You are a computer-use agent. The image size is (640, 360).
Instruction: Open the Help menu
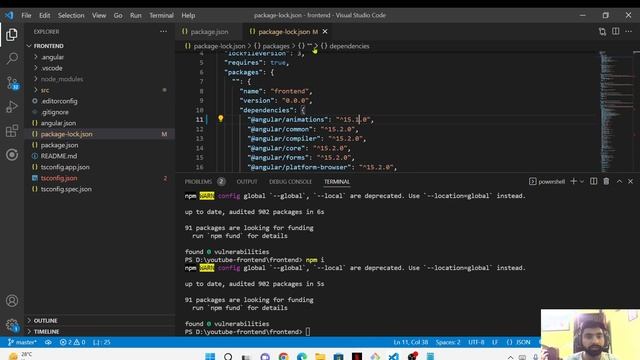(188, 15)
